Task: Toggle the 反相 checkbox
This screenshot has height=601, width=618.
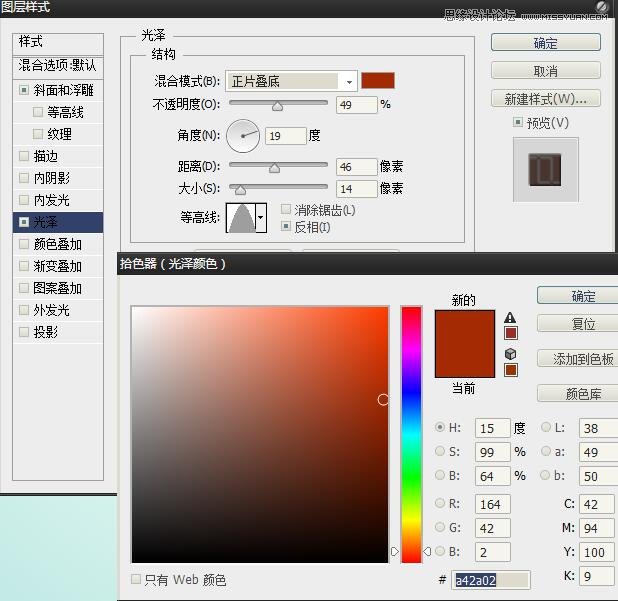Action: pyautogui.click(x=286, y=226)
